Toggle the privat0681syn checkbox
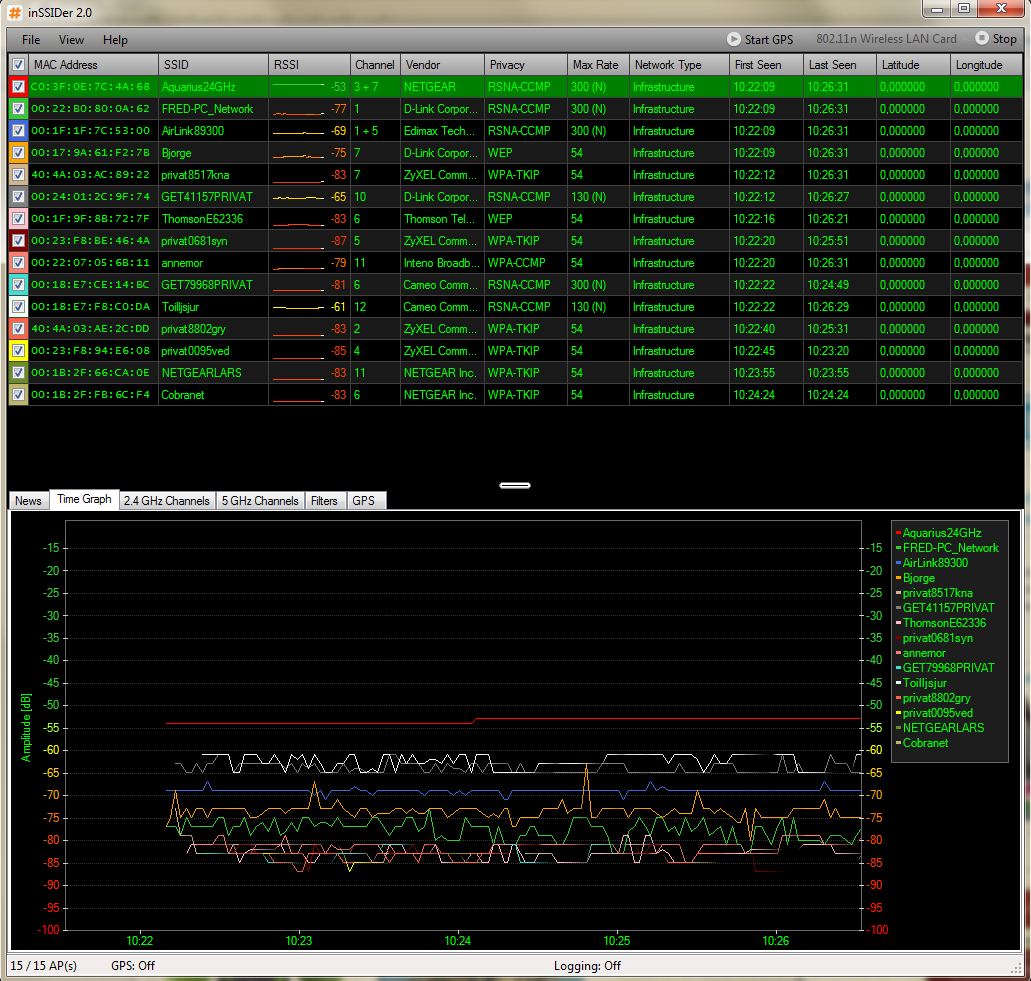 click(x=18, y=241)
